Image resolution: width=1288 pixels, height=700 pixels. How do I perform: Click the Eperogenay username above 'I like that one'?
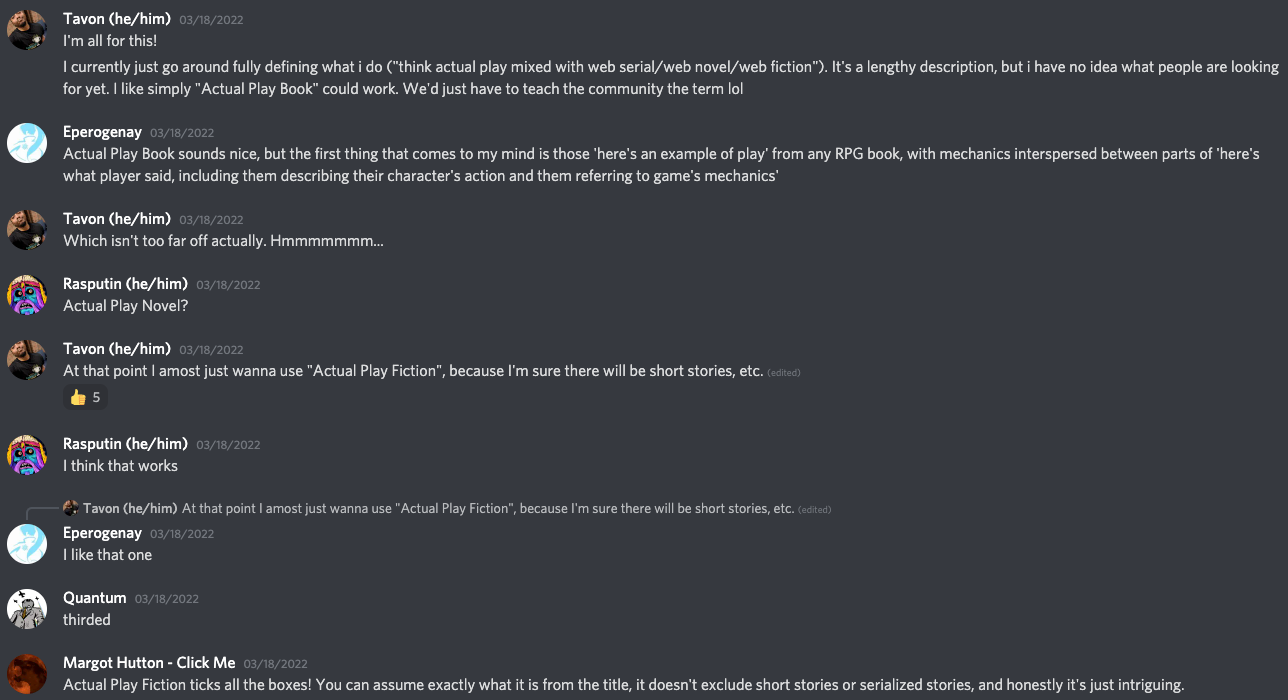[102, 533]
